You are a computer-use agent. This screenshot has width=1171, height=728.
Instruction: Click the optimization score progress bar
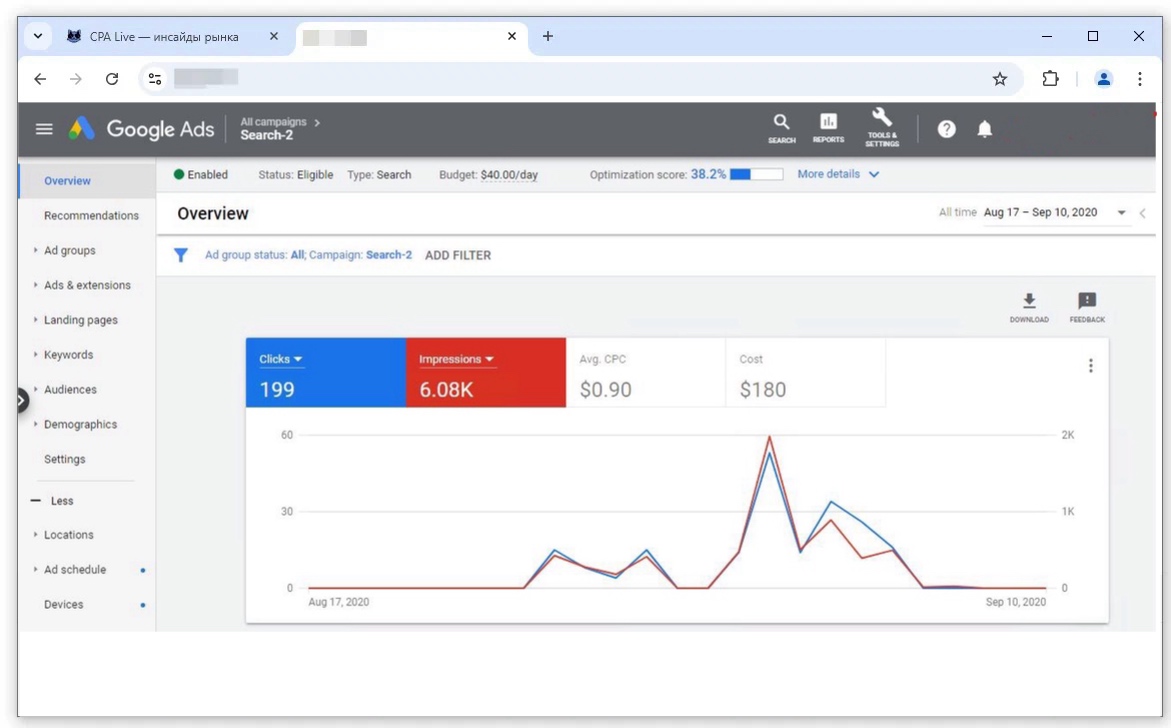click(757, 174)
